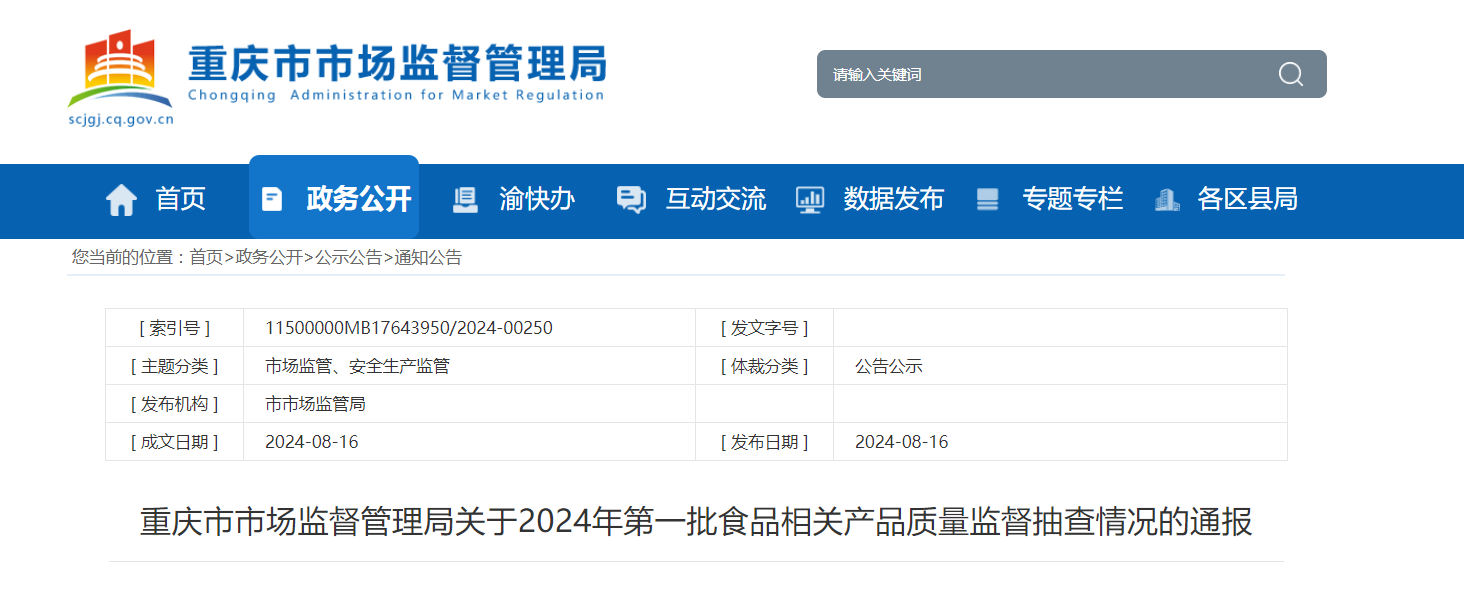Click the document icon beside 政务公开
The image size is (1464, 591).
tap(271, 199)
